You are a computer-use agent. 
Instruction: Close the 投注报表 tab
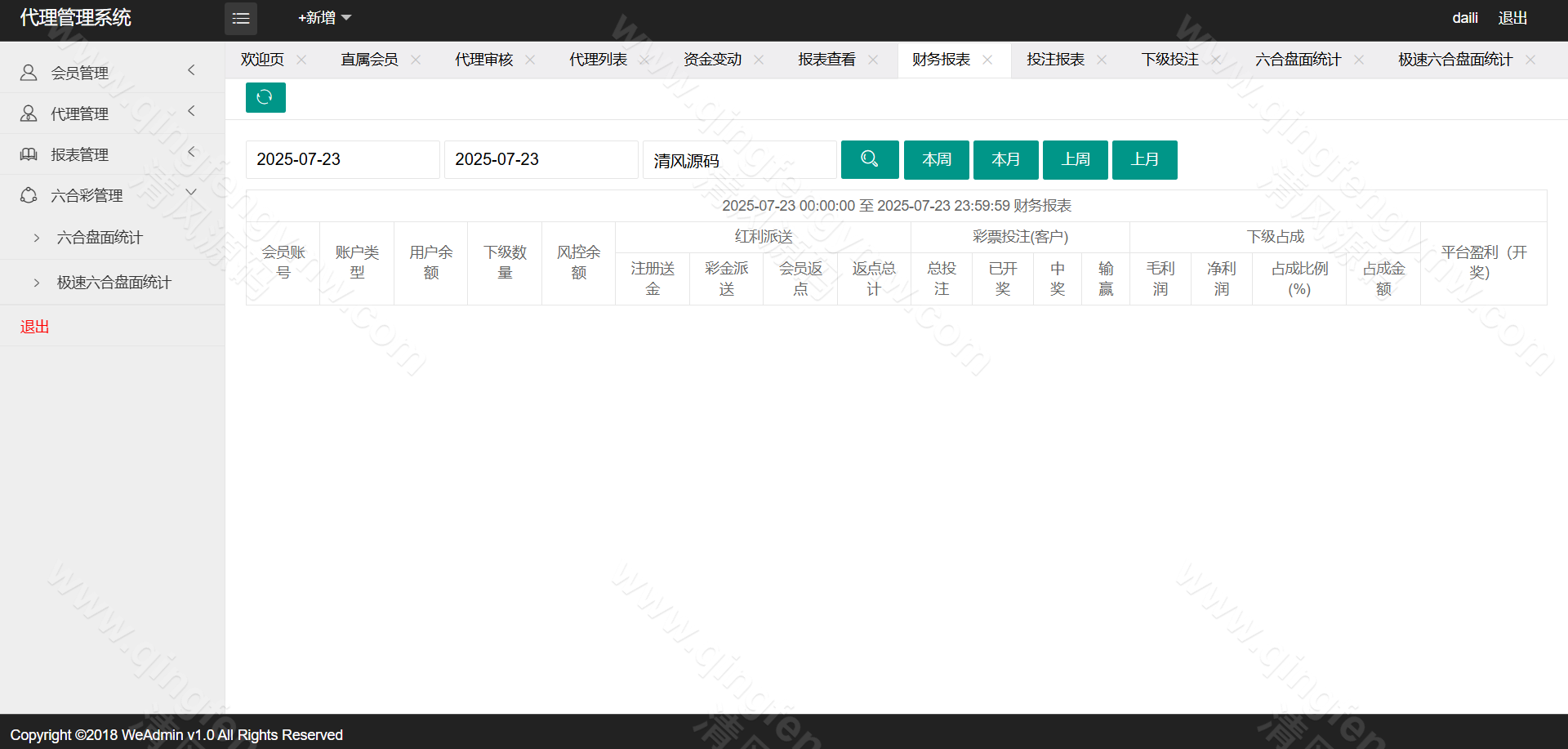coord(1102,60)
